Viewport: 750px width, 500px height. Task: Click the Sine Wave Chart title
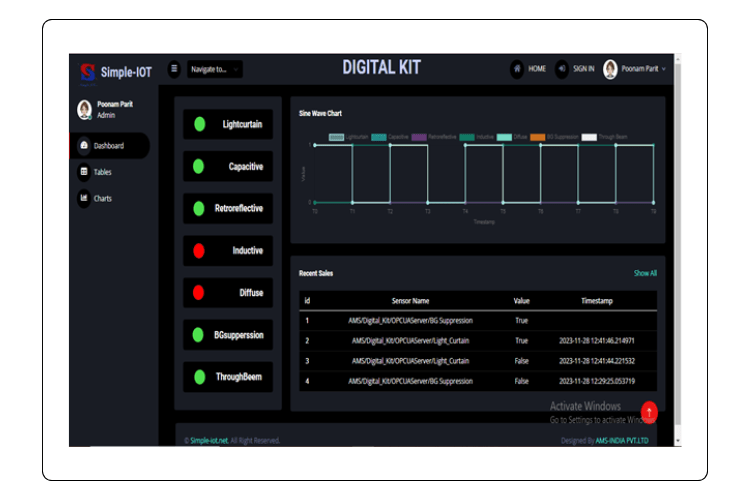(320, 113)
